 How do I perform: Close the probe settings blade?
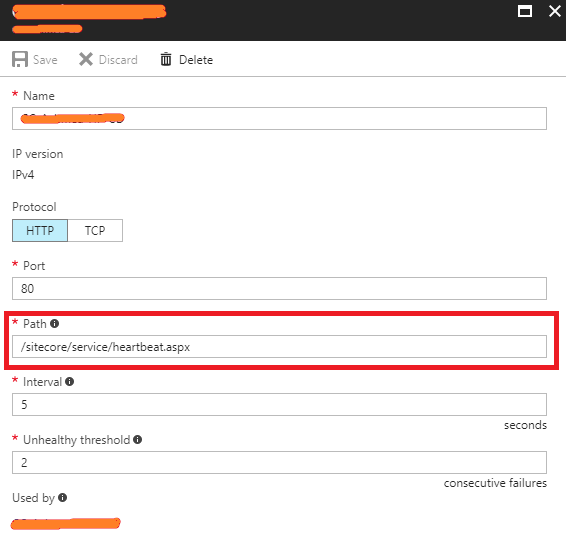(x=555, y=11)
